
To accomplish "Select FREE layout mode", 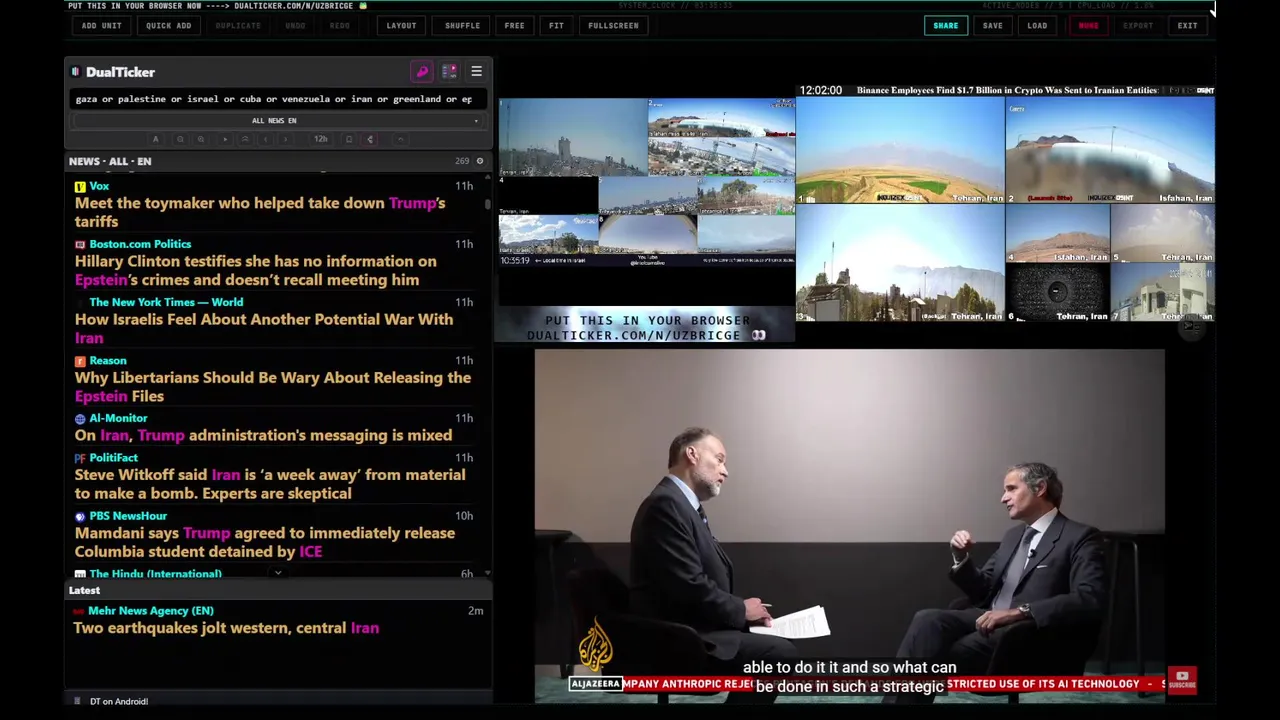I will 514,26.
